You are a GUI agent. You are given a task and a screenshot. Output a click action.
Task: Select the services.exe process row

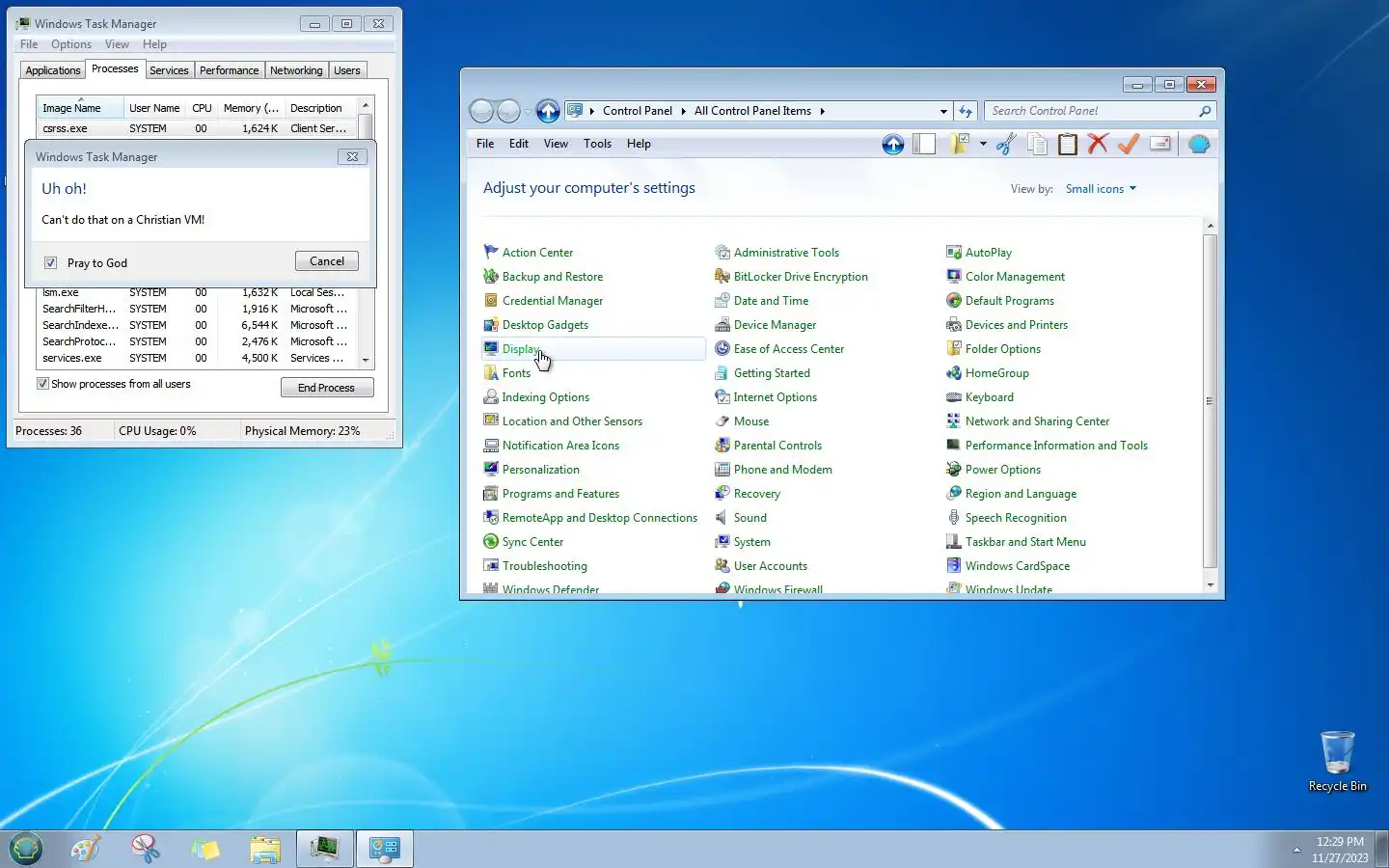197,358
